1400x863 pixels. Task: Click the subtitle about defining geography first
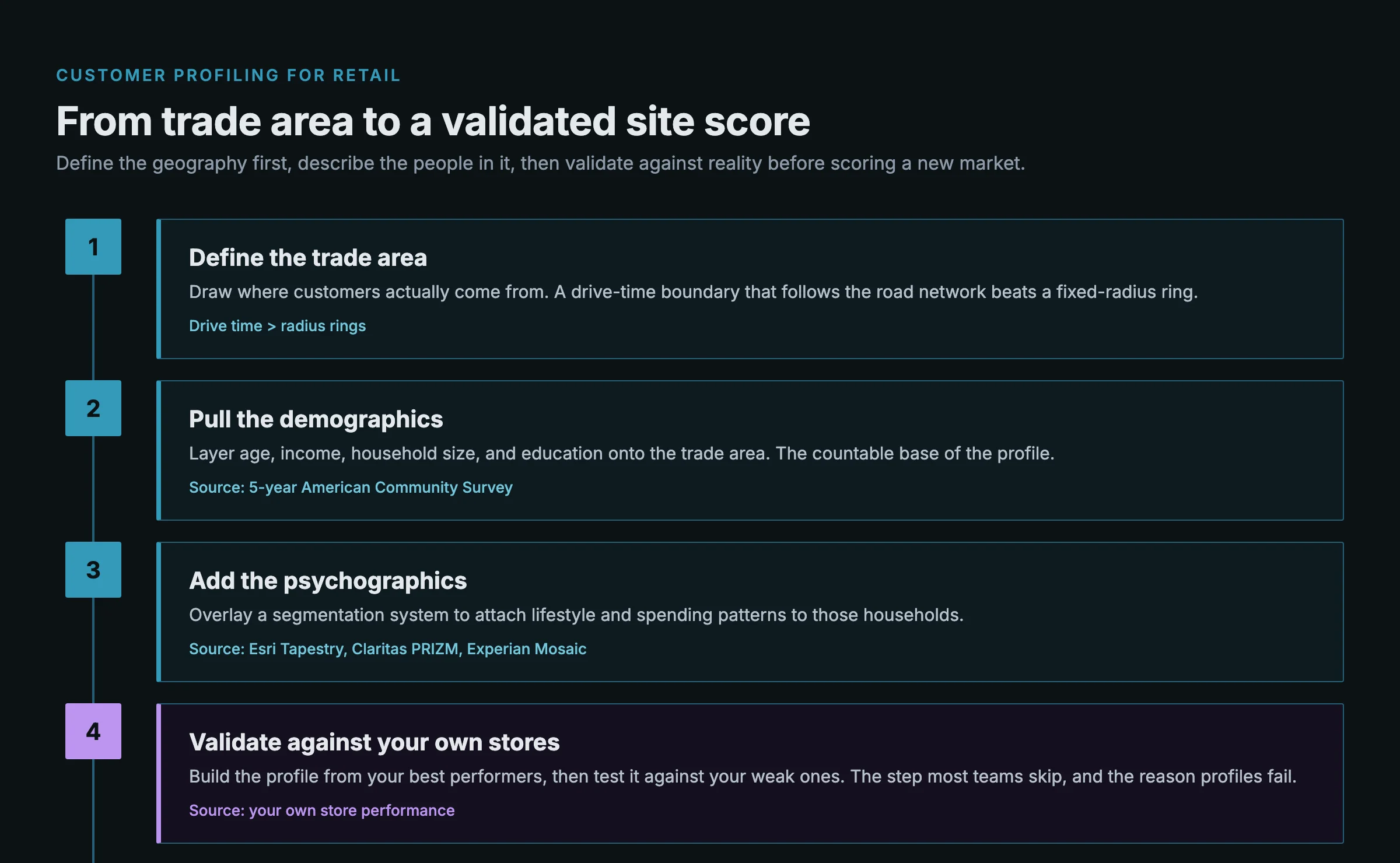pyautogui.click(x=540, y=163)
